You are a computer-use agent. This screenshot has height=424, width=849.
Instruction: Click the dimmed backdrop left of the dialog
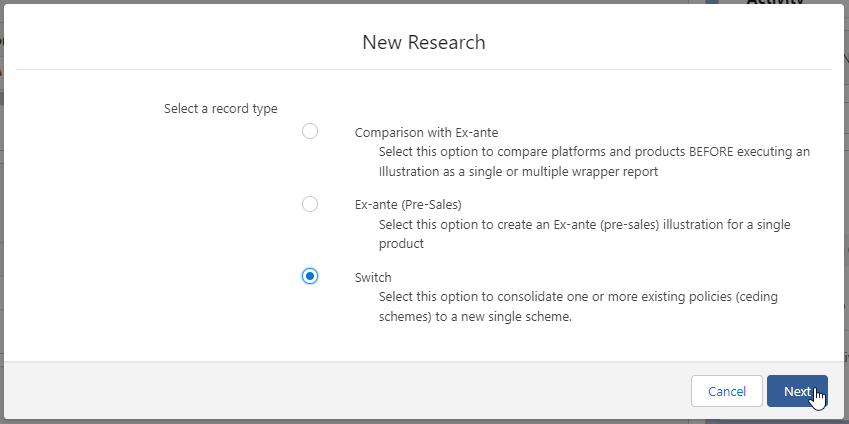pos(1,250)
